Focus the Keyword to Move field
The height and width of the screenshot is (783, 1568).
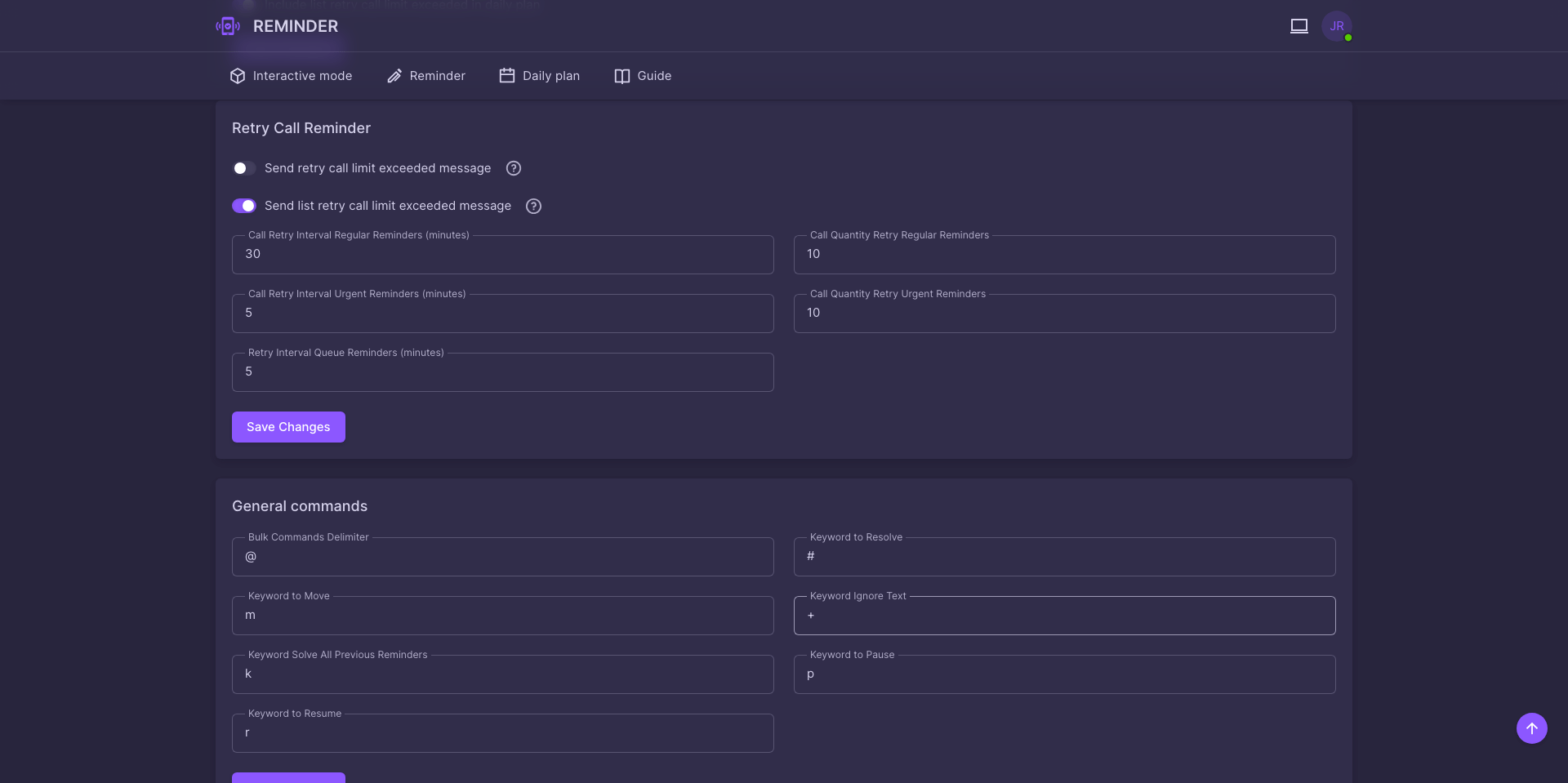[x=503, y=616]
